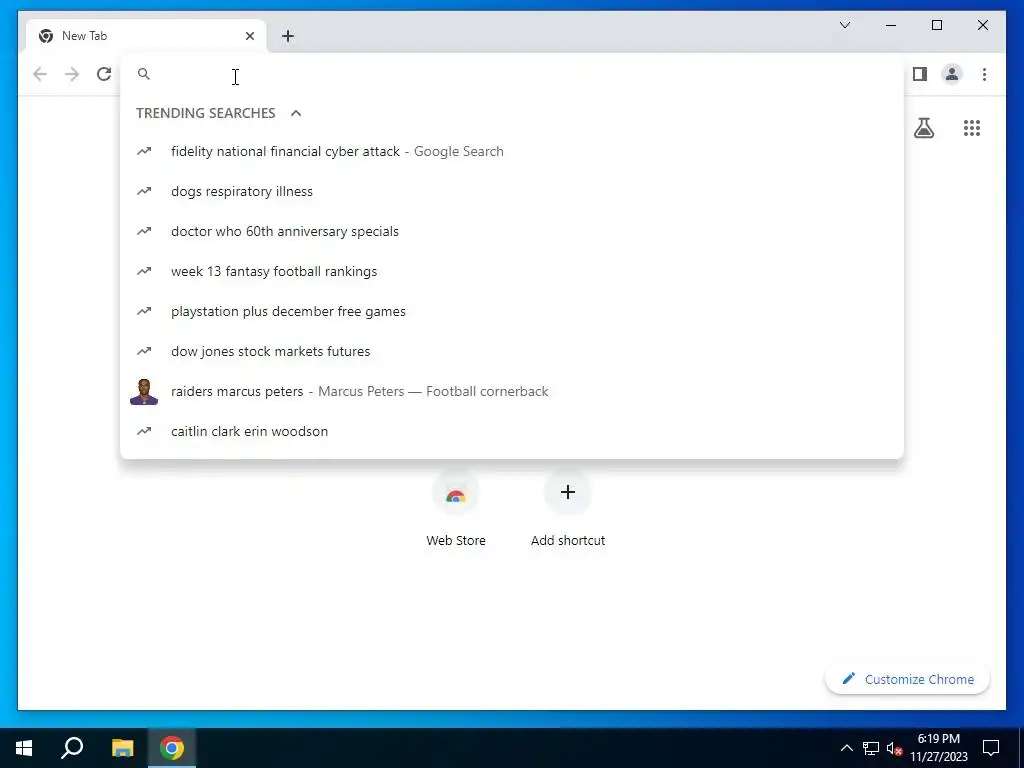The width and height of the screenshot is (1024, 768).
Task: Click the Marcus Peters photo thumbnail
Action: coord(144,392)
